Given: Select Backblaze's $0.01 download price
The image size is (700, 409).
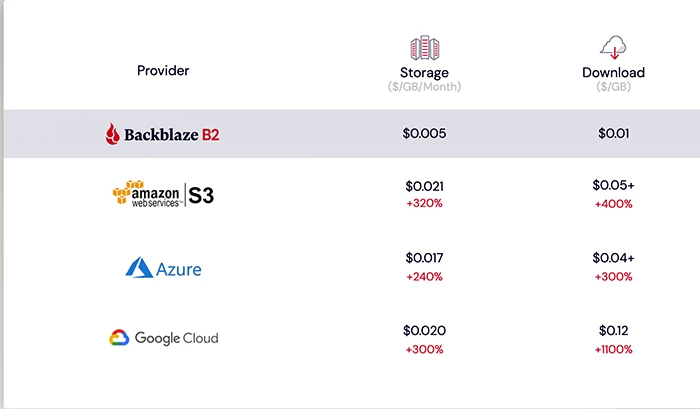Looking at the screenshot, I should pos(613,133).
